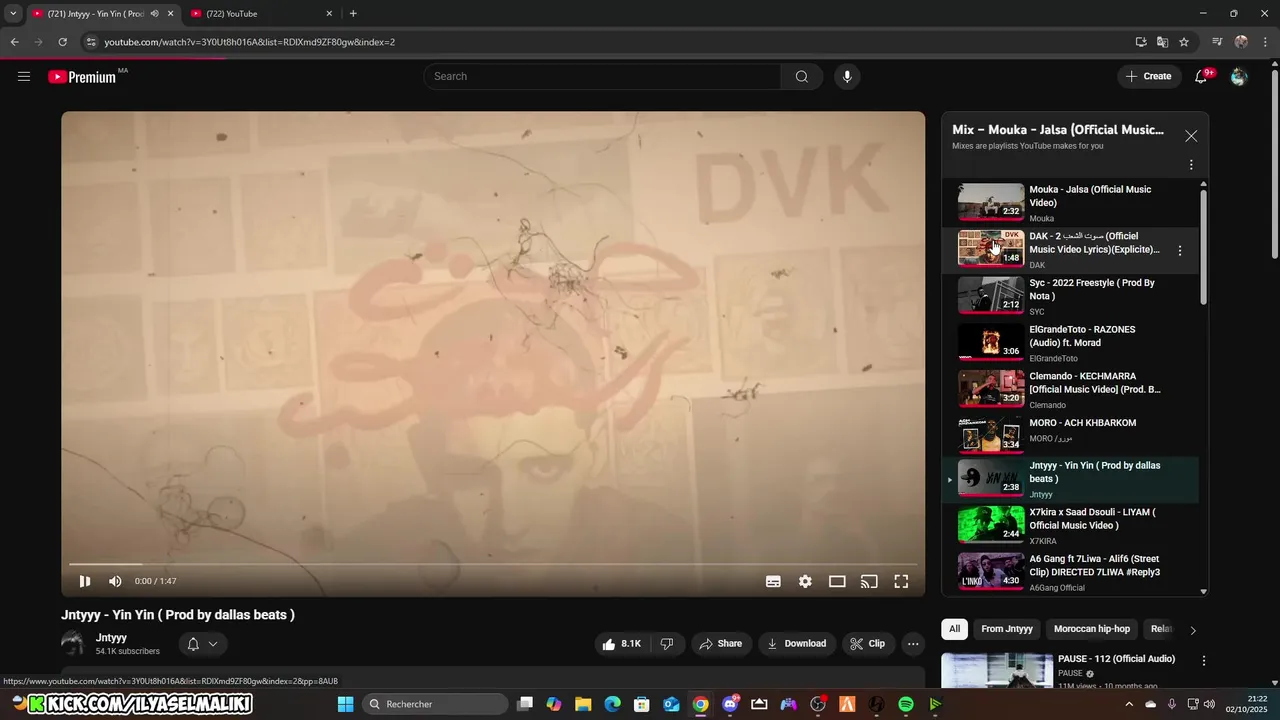Open the notifications bell in header
The width and height of the screenshot is (1280, 720).
tap(1201, 76)
